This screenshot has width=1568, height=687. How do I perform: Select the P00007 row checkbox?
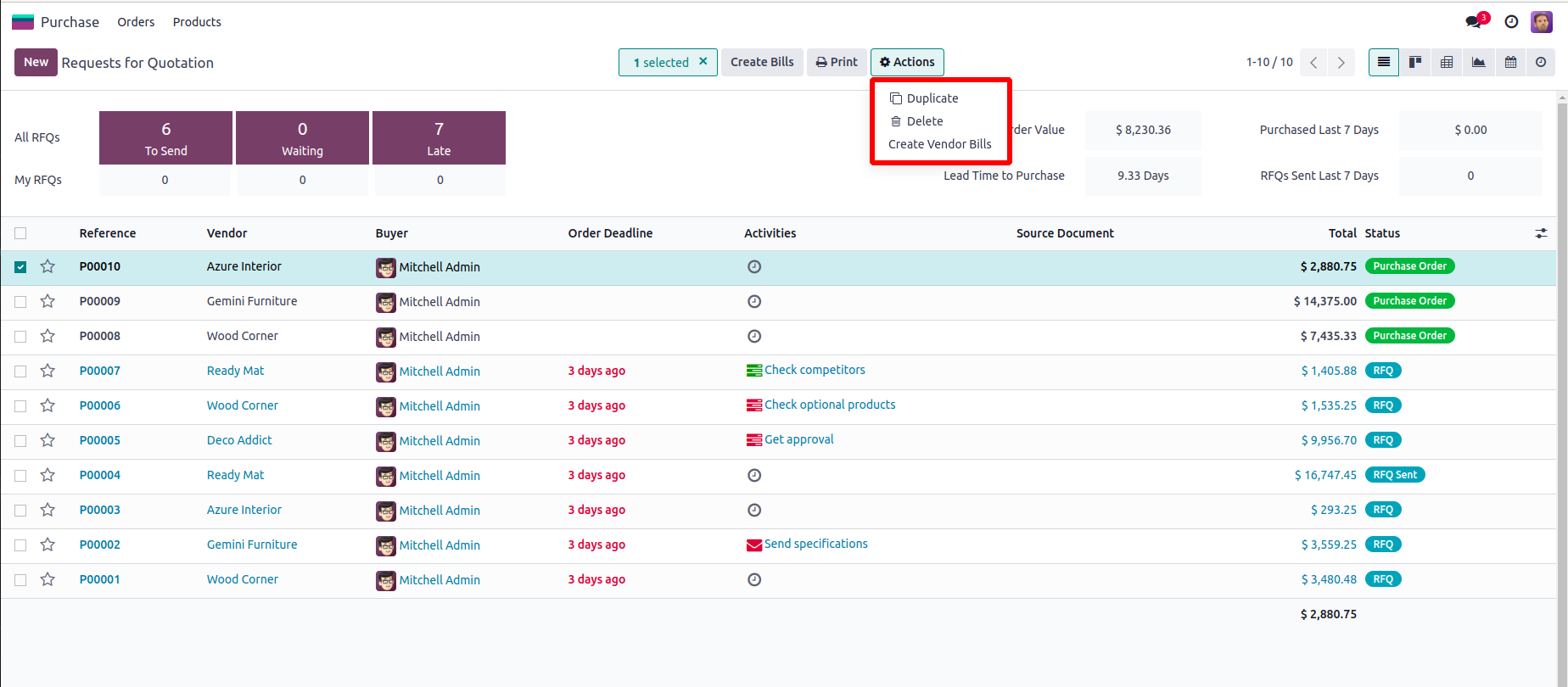tap(20, 371)
